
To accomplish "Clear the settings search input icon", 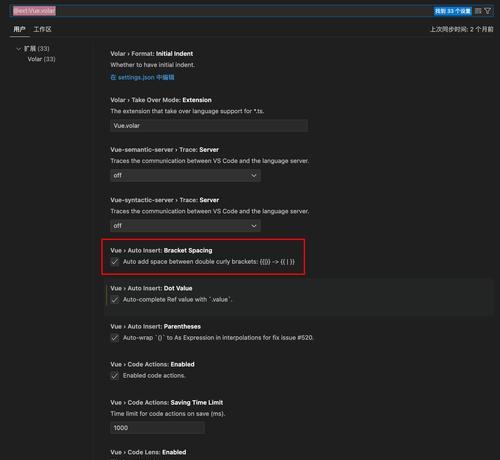I will [478, 11].
